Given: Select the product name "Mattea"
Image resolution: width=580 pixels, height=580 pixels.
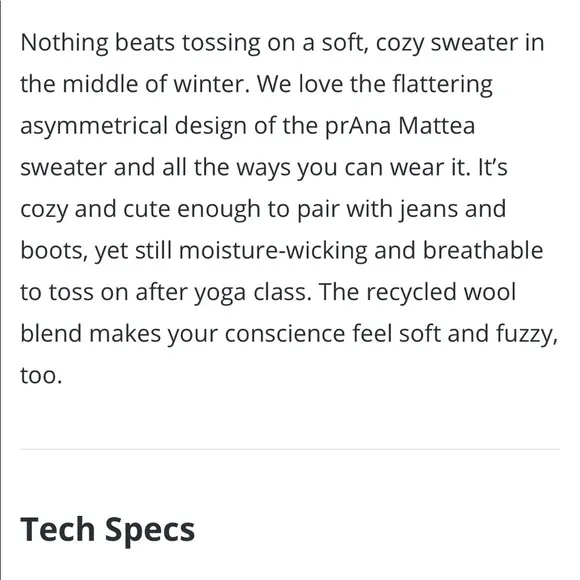Looking at the screenshot, I should (436, 126).
